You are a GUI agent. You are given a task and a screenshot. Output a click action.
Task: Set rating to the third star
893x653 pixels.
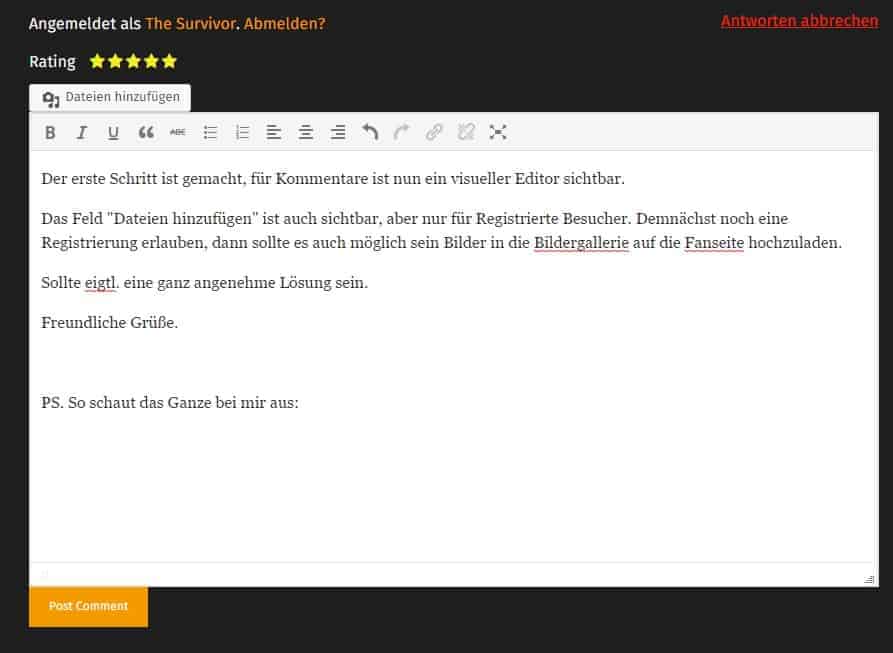click(133, 61)
